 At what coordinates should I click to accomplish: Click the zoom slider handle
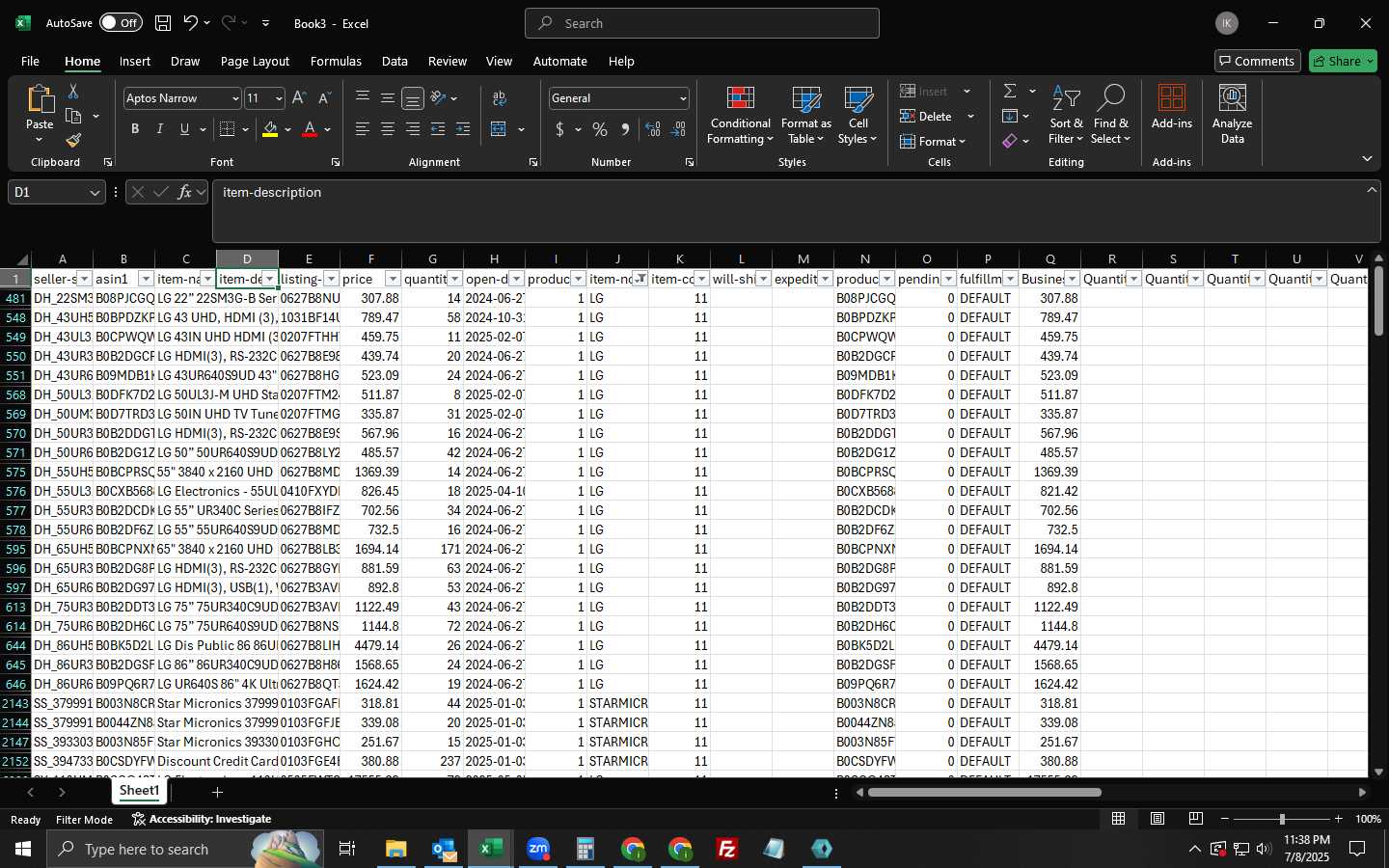point(1282,819)
